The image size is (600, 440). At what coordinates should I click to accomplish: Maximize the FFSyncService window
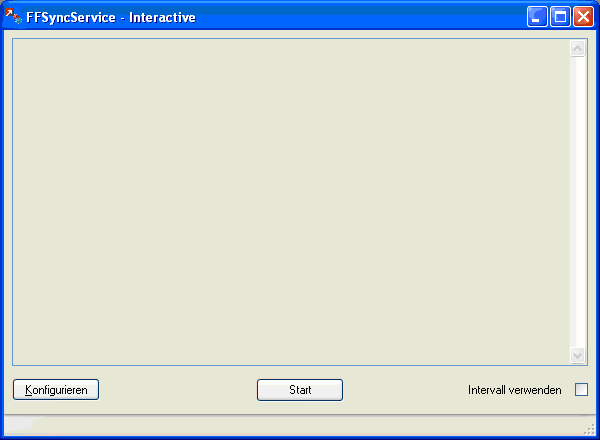click(560, 17)
